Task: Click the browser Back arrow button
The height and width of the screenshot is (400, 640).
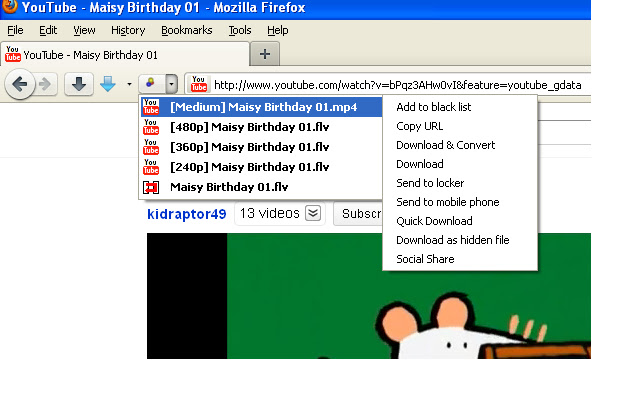Action: pos(20,84)
